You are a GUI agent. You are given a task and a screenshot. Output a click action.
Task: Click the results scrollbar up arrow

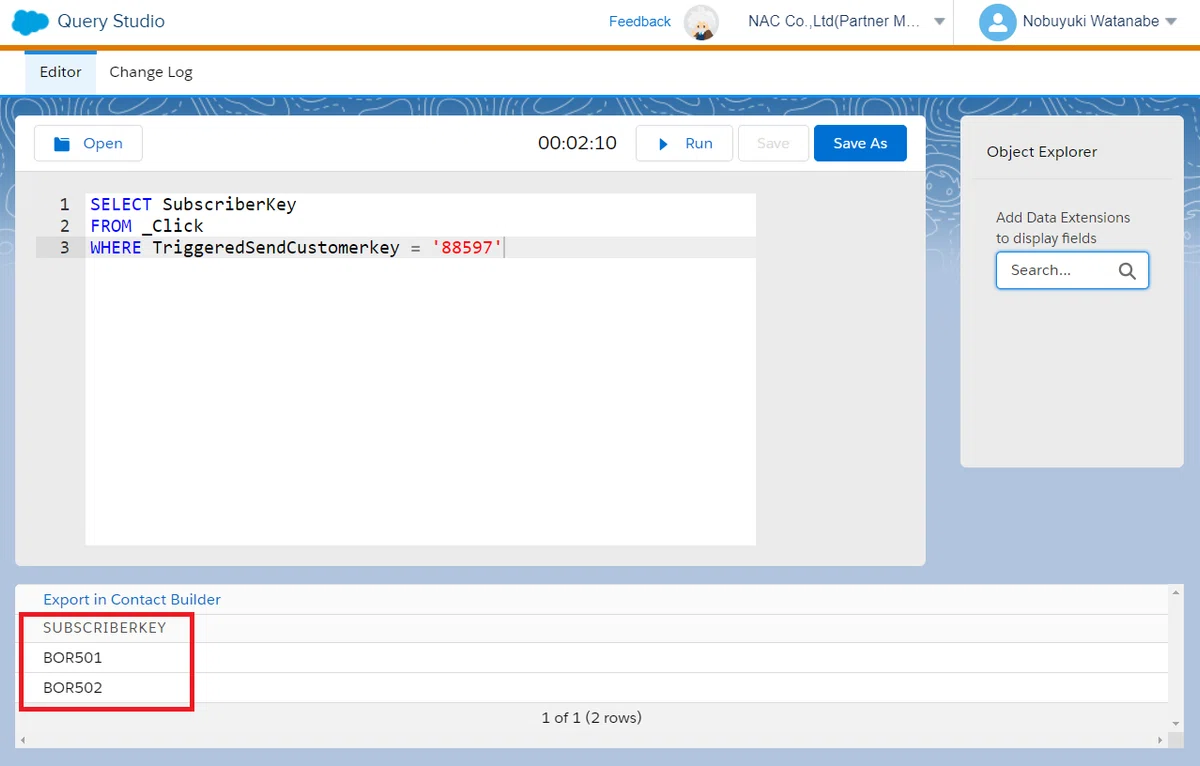tap(1176, 593)
